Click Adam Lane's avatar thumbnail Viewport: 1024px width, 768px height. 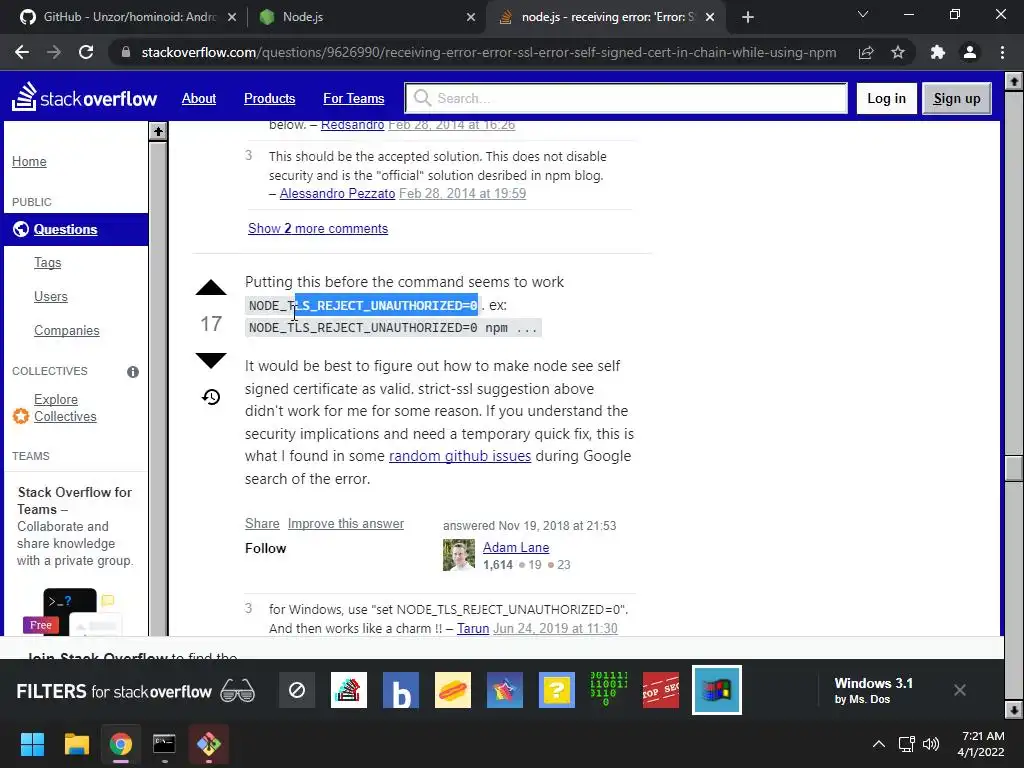click(459, 555)
